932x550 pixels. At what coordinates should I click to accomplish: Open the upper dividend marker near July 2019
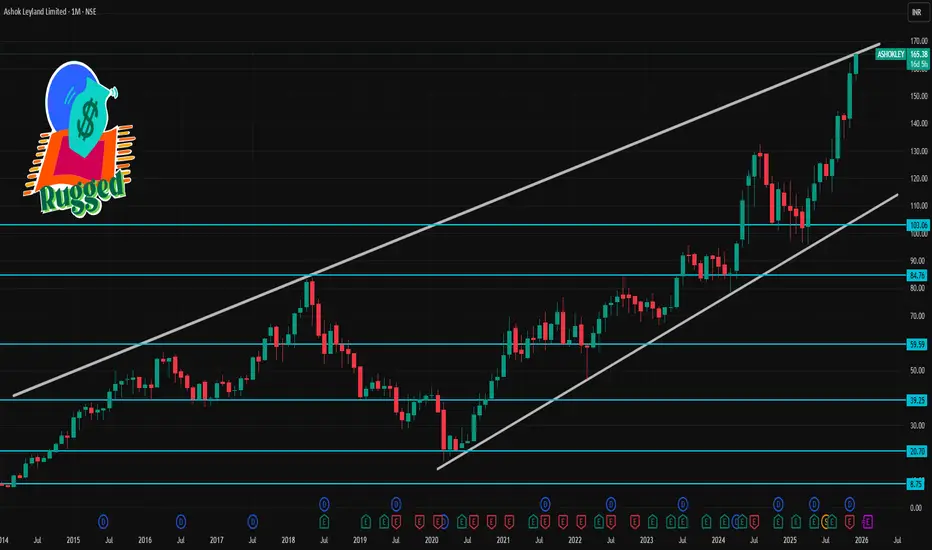396,504
